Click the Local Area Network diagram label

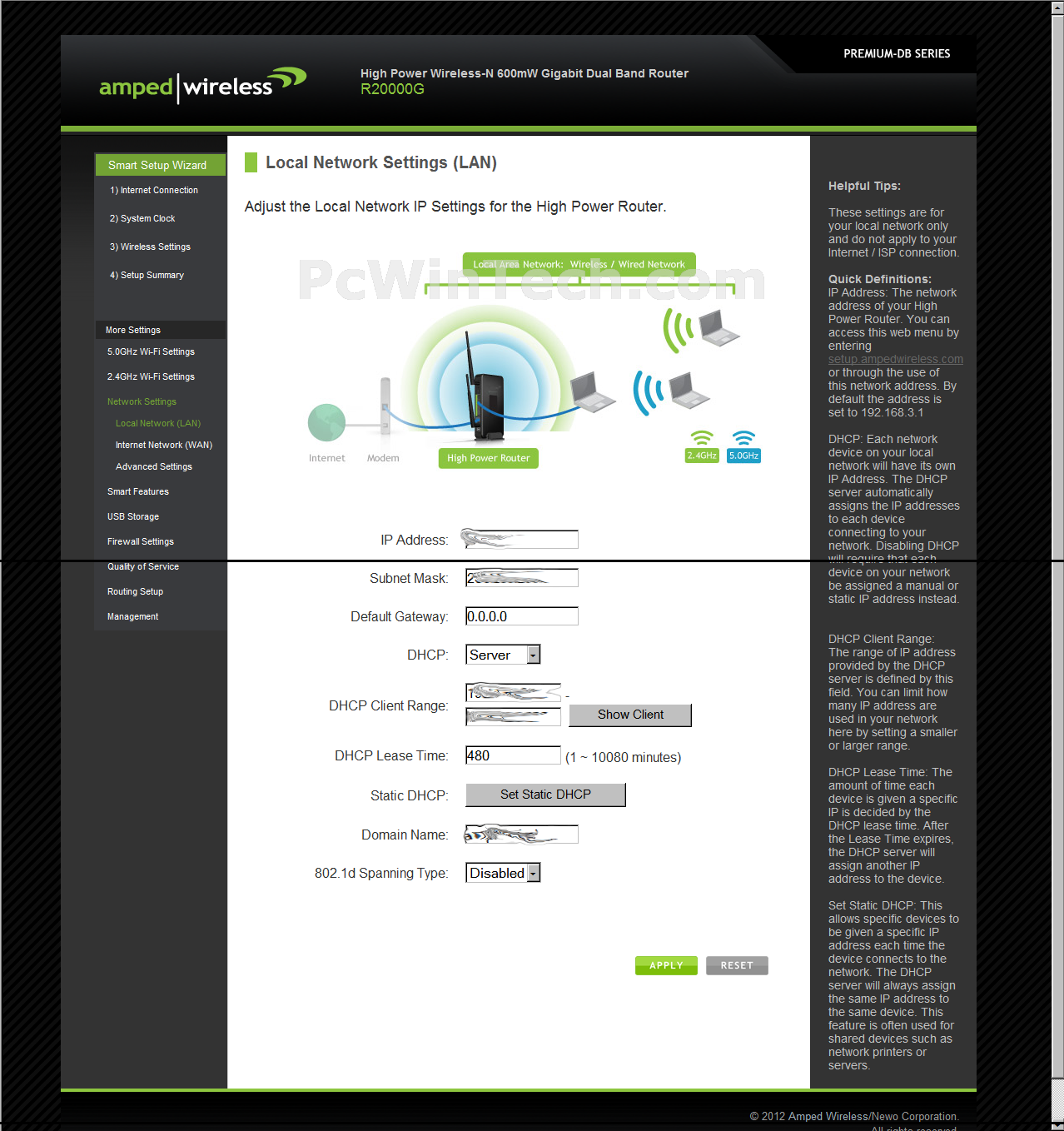(579, 264)
